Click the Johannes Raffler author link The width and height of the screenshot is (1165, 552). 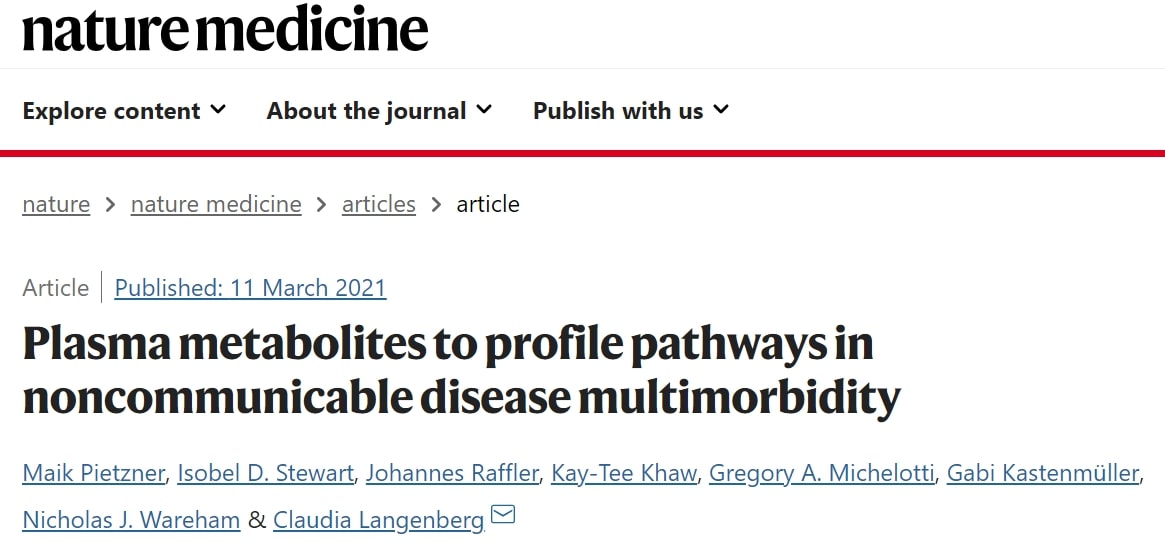click(452, 473)
